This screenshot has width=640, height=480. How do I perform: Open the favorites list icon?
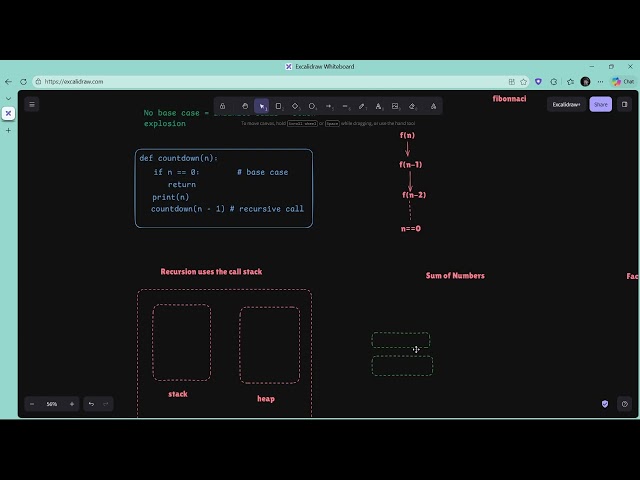(570, 82)
